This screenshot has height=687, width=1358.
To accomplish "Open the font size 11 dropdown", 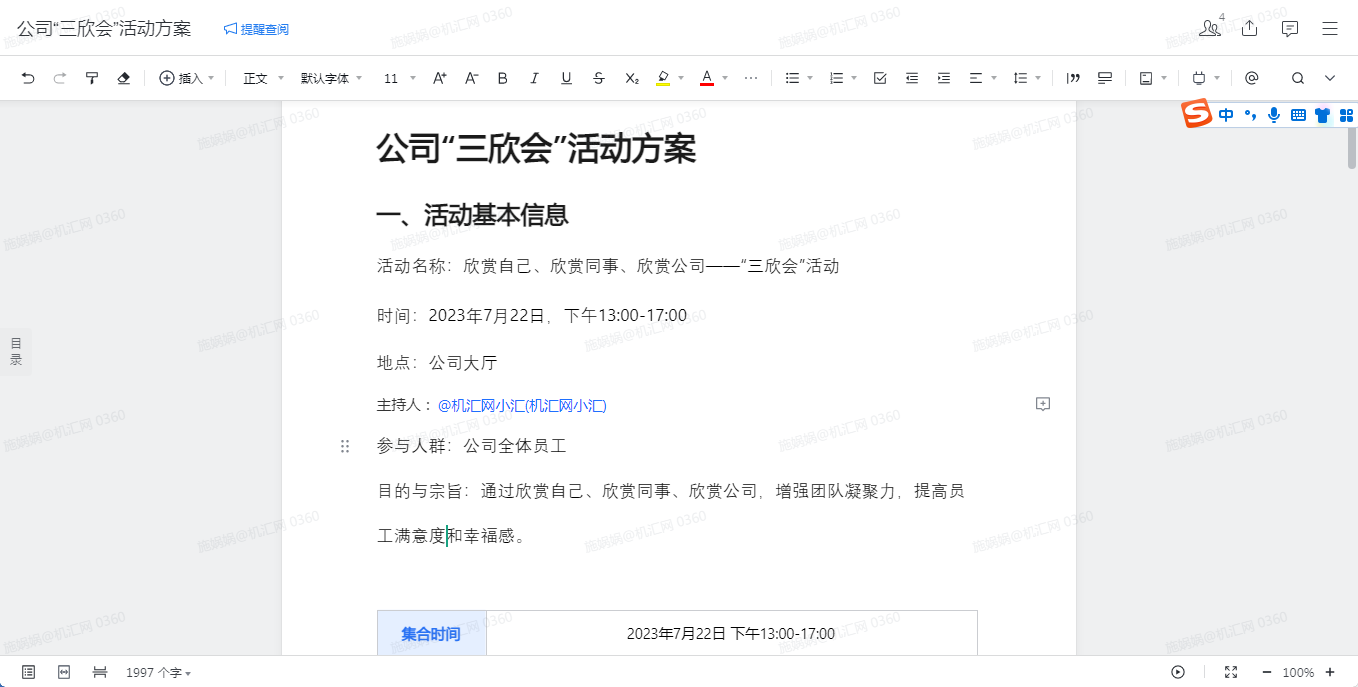I will pyautogui.click(x=398, y=78).
